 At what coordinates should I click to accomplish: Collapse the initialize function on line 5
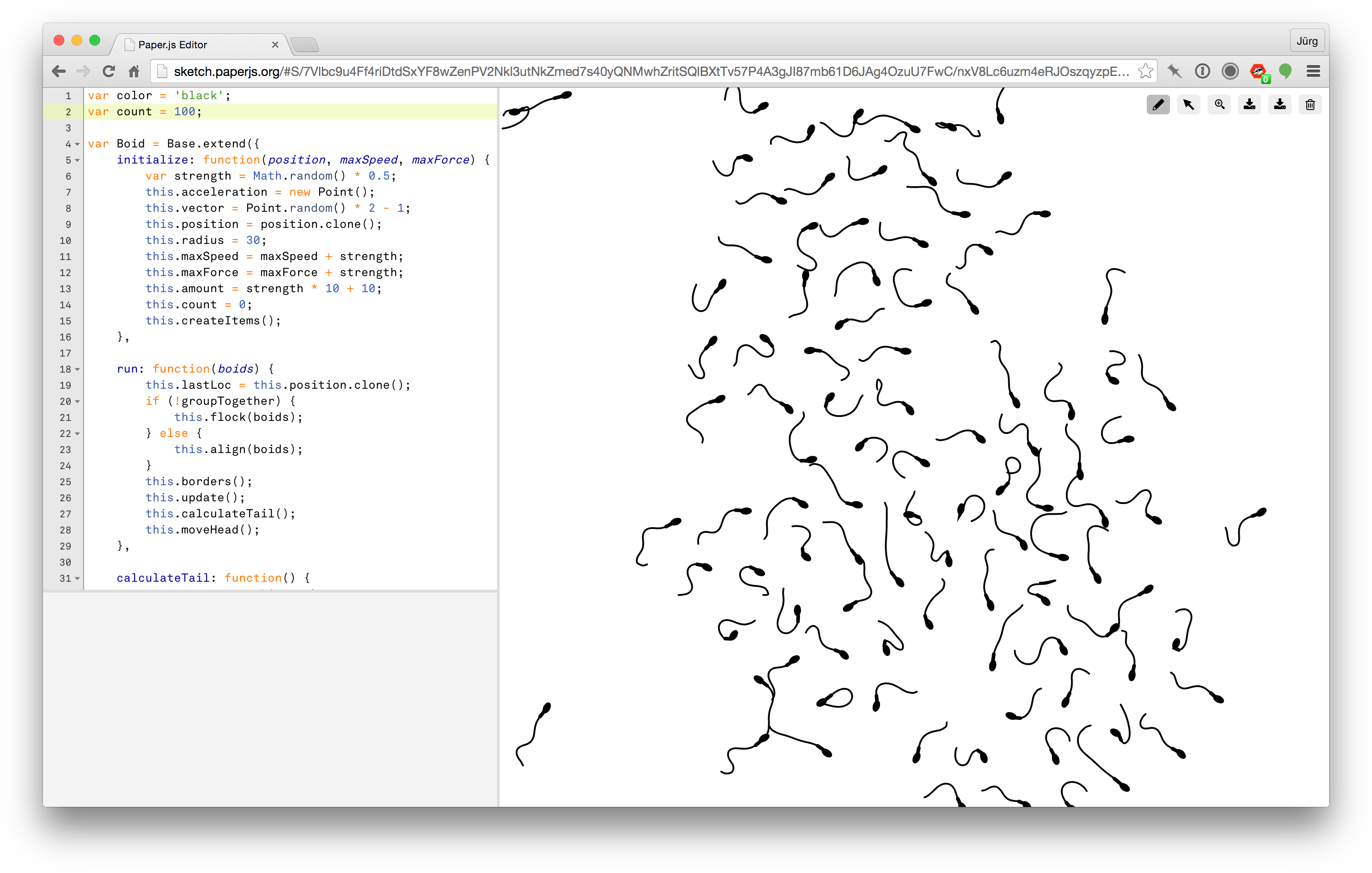point(77,160)
